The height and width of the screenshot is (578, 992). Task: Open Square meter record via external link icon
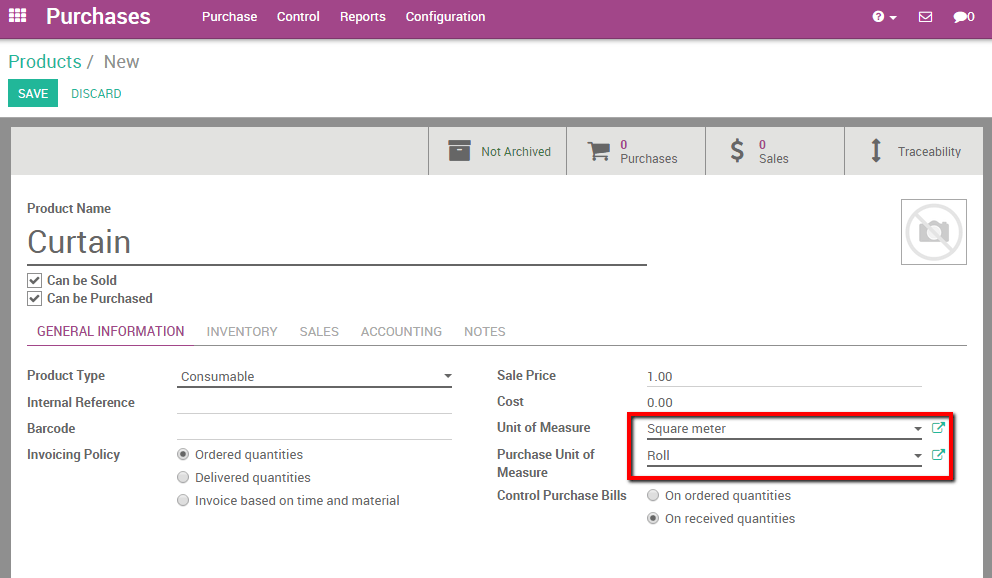click(938, 427)
